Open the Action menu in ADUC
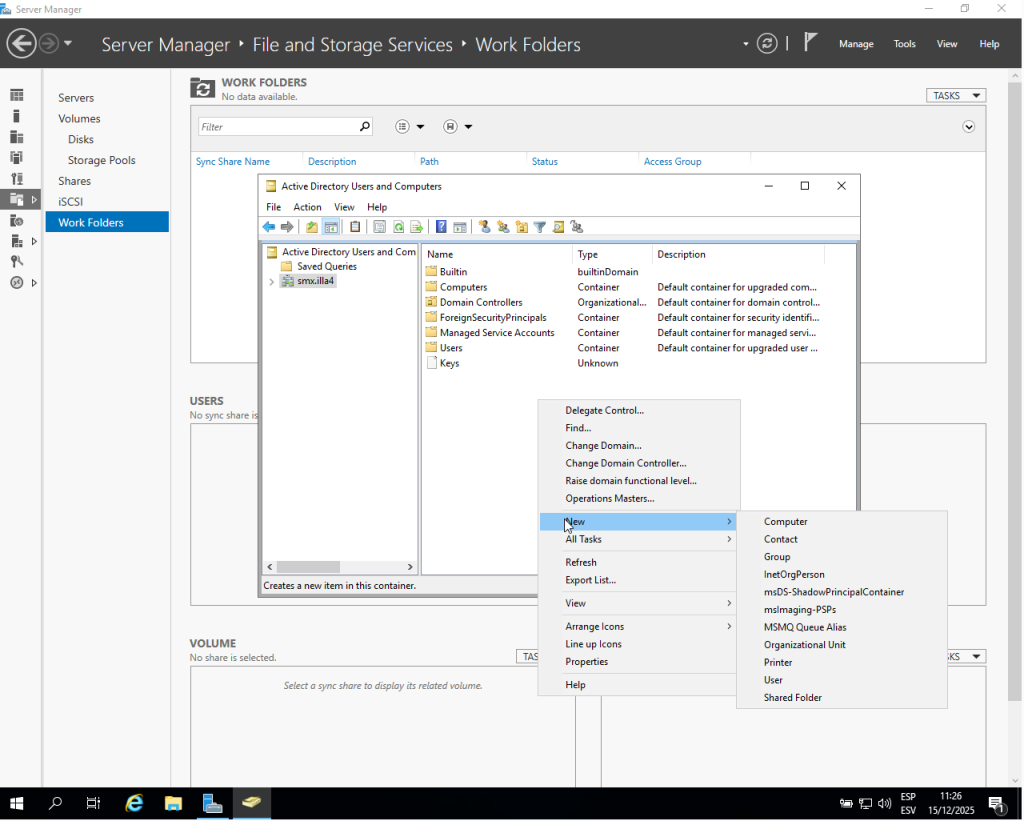Screen dimensions: 1024x821 pos(307,207)
